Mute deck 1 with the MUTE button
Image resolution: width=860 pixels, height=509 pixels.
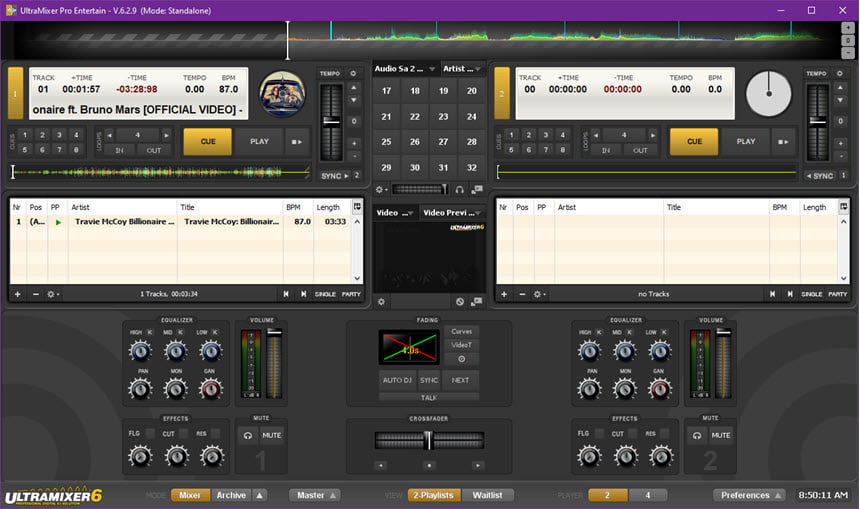(x=271, y=435)
